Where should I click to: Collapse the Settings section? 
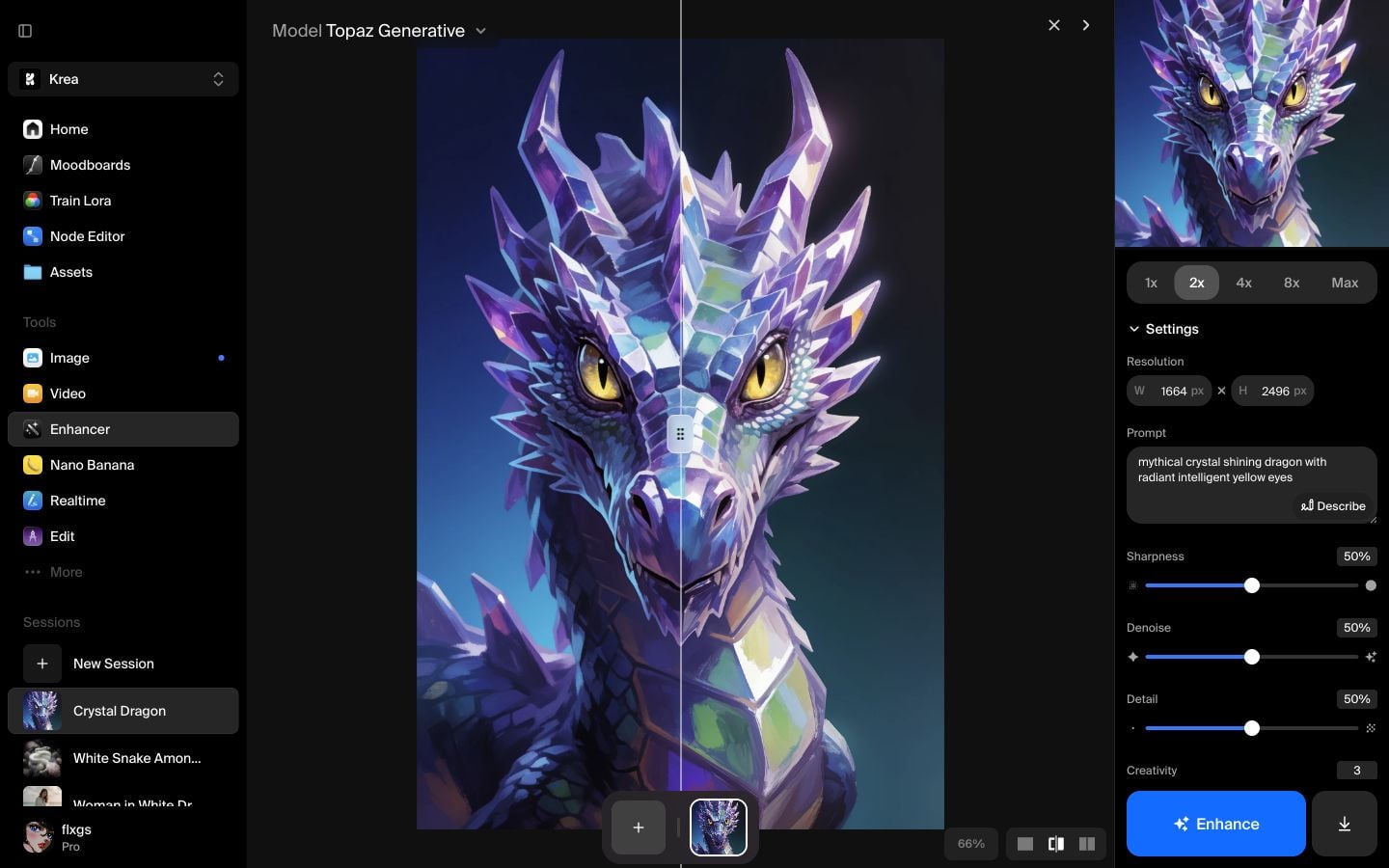pos(1163,329)
